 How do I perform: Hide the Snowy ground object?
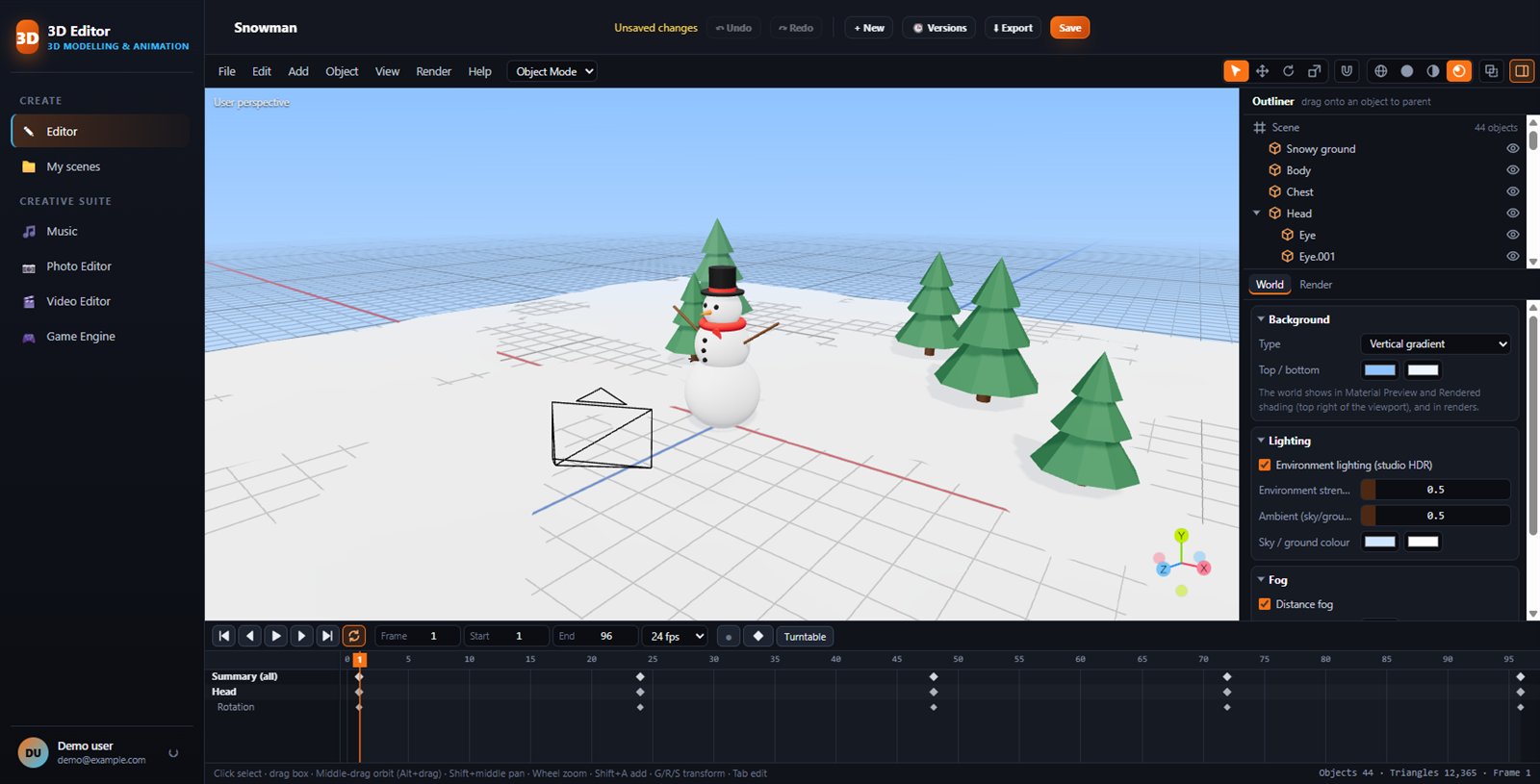1513,149
